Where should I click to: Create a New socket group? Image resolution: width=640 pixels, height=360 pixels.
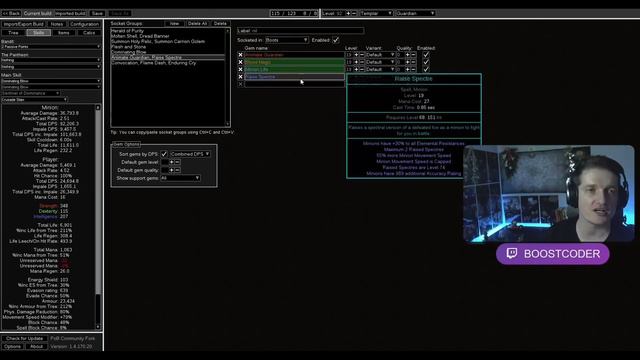coord(174,24)
